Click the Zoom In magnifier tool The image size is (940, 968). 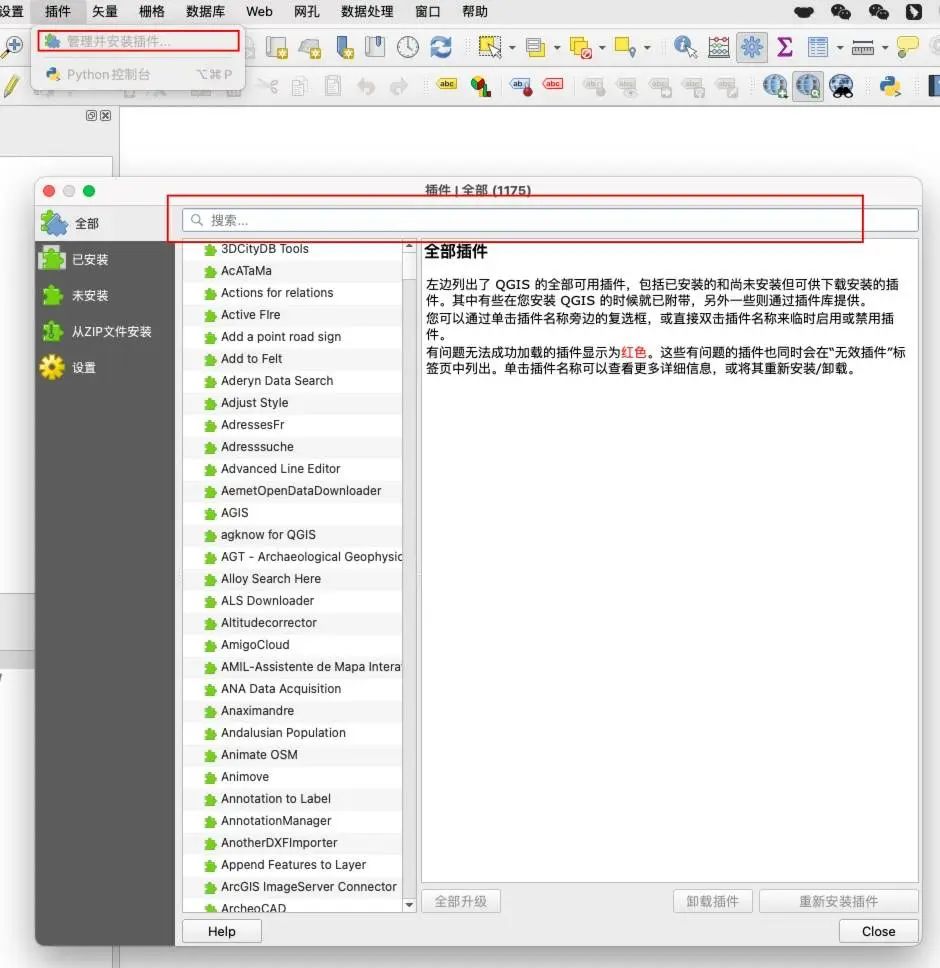(x=11, y=46)
